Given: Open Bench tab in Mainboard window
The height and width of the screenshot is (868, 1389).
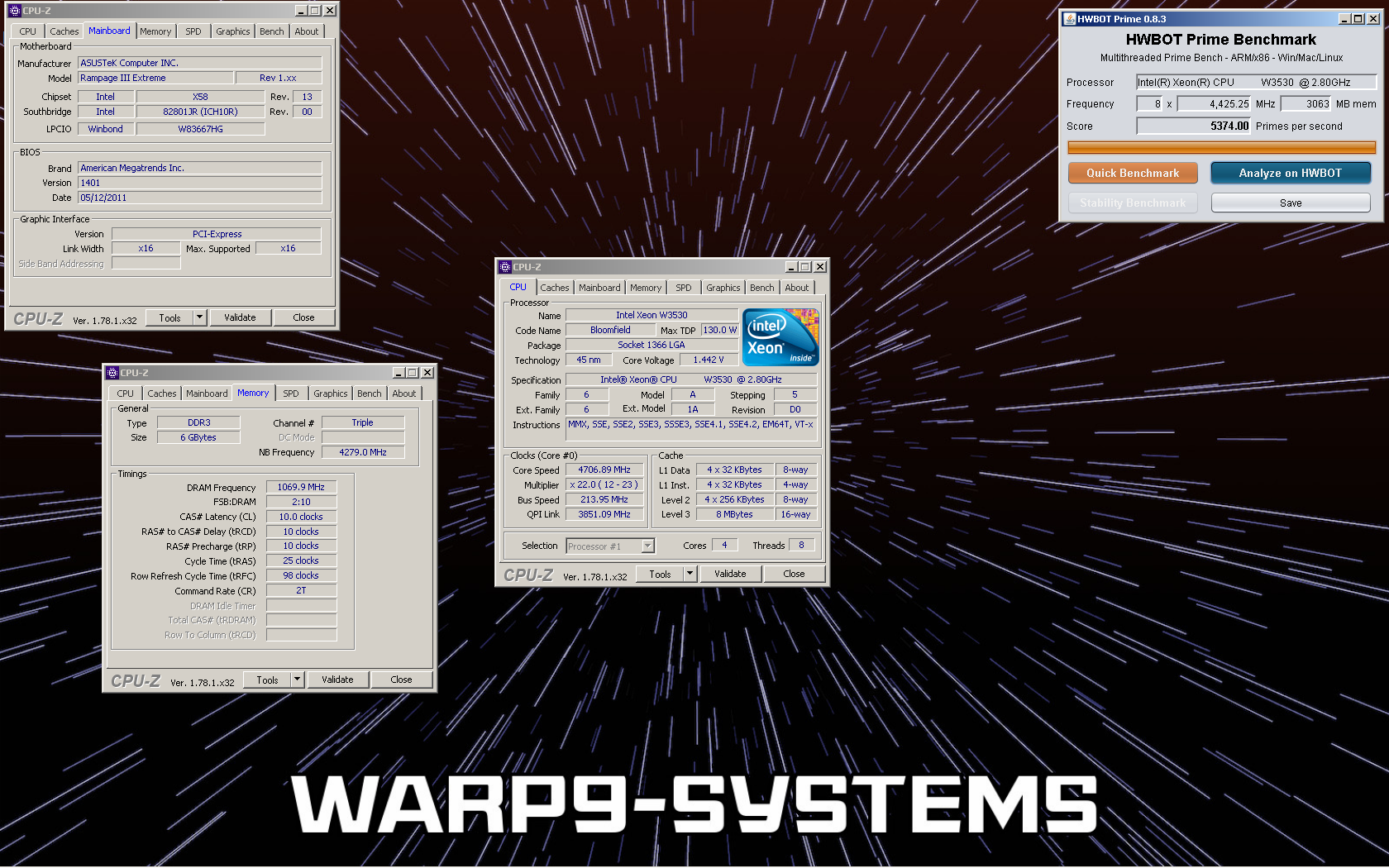Looking at the screenshot, I should (272, 31).
